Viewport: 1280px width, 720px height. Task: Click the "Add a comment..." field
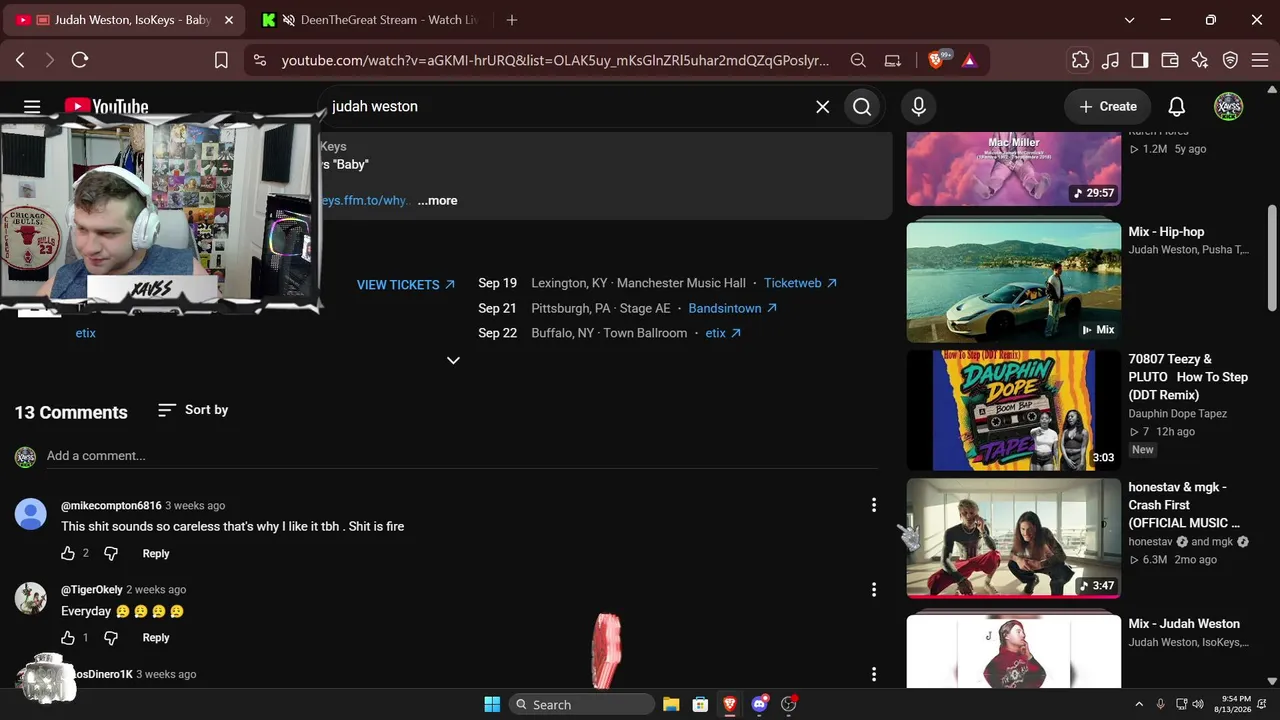click(x=462, y=456)
